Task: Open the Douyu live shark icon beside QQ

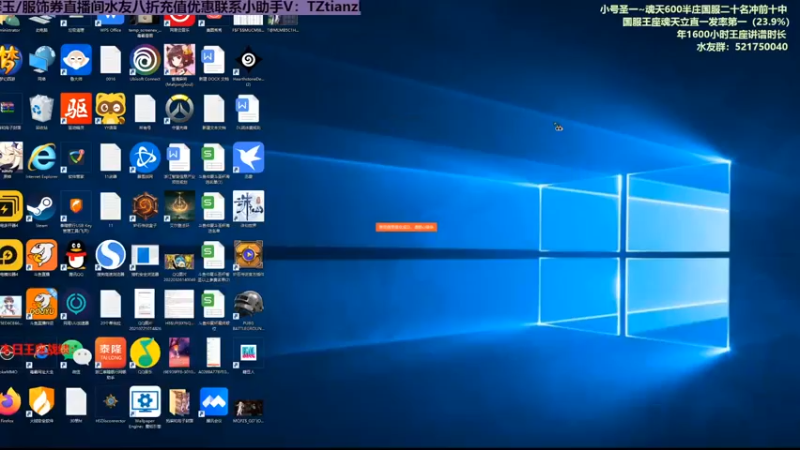Action: pyautogui.click(x=42, y=255)
